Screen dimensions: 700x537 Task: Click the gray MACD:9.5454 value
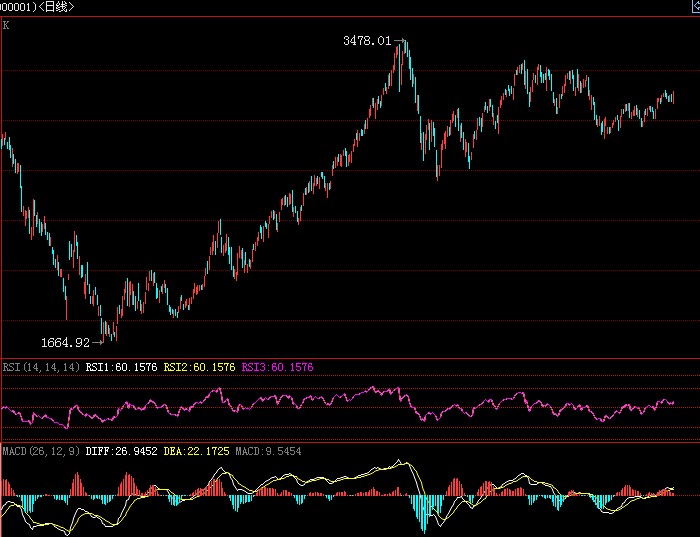point(268,451)
